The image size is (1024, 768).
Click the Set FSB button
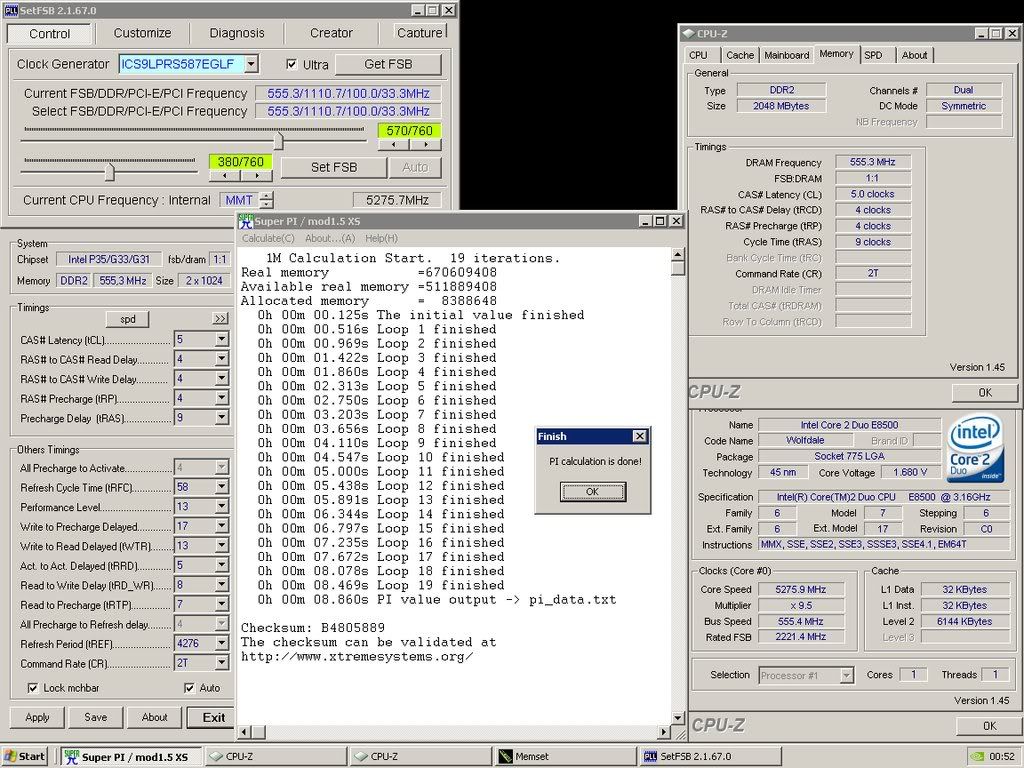(x=334, y=167)
